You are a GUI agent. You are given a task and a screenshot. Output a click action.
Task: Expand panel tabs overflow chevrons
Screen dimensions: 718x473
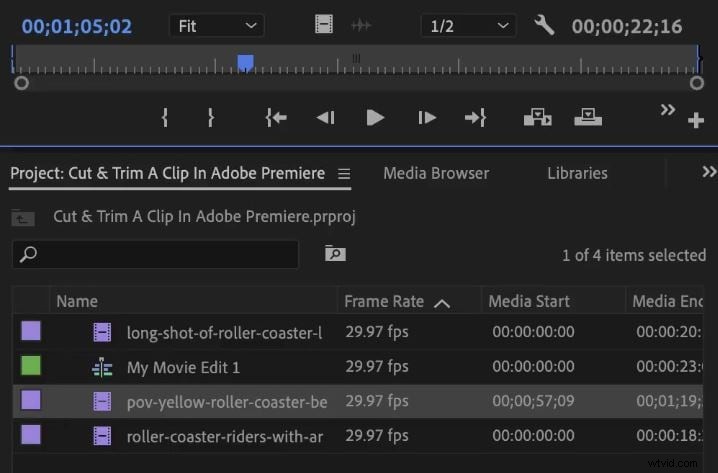click(709, 172)
